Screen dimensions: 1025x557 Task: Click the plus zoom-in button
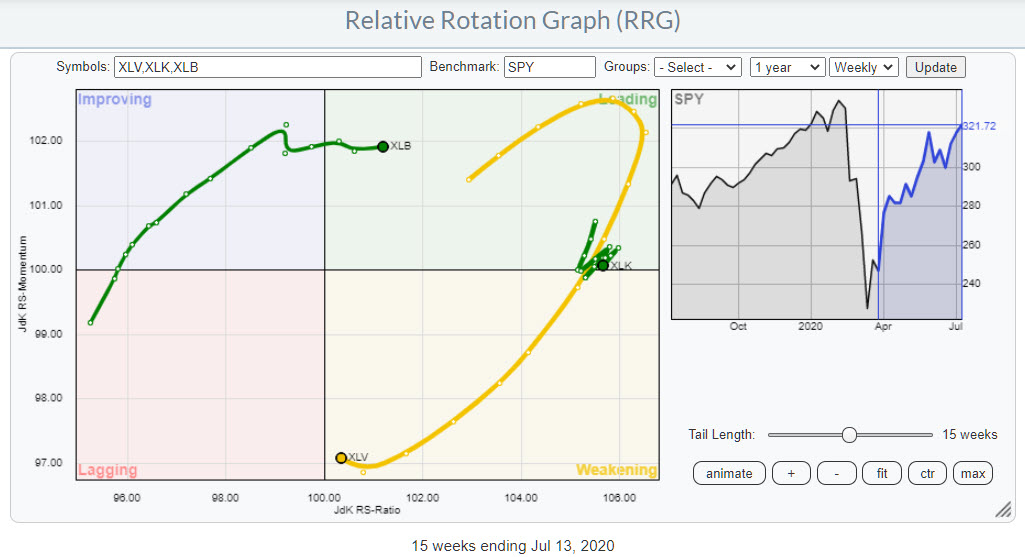(791, 473)
